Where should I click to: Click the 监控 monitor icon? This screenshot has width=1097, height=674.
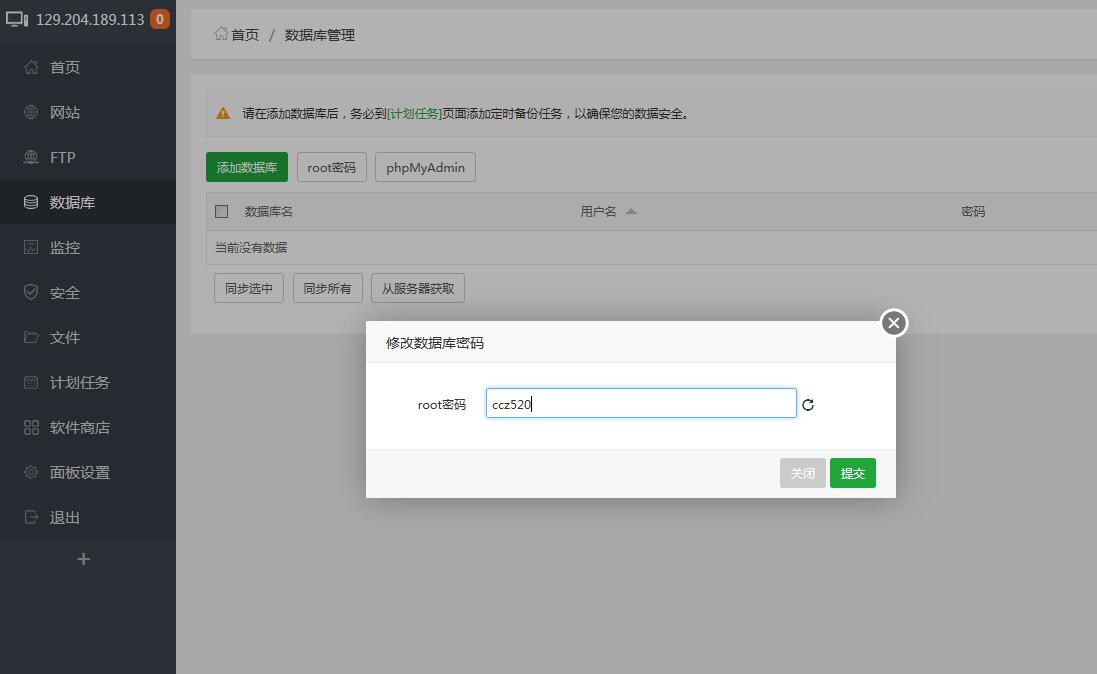tap(31, 247)
